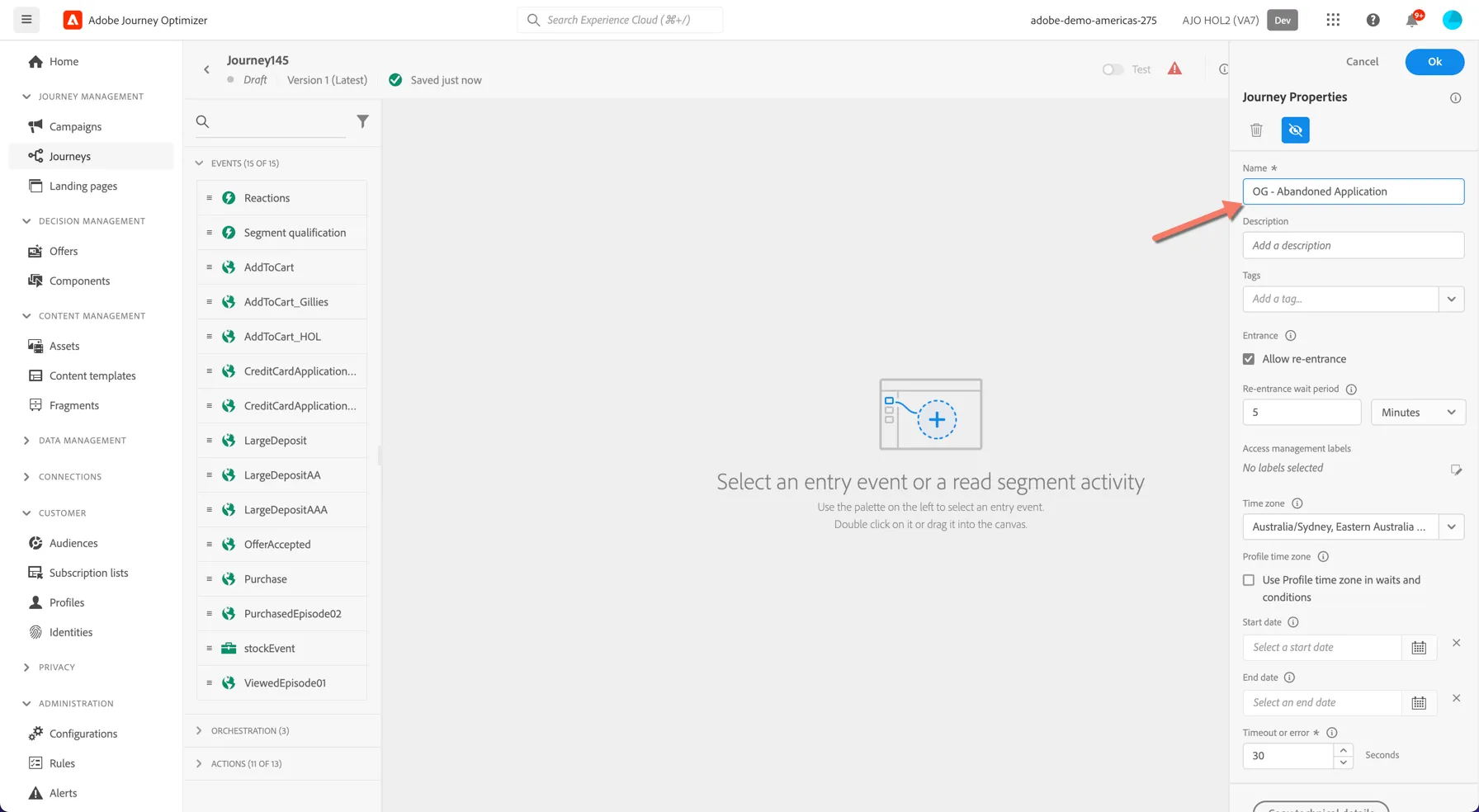Uncheck Allow re-entrance checkbox

coord(1249,359)
